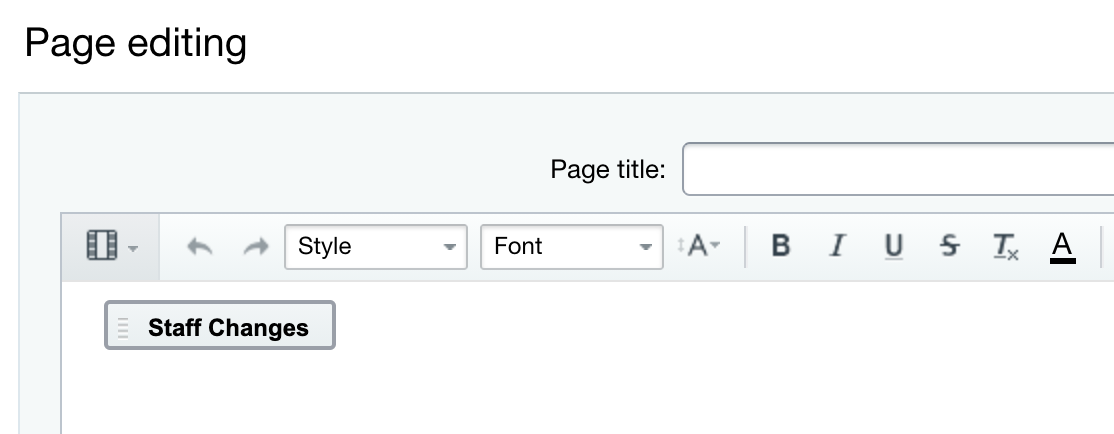
Task: Open the font size menu
Action: 699,246
